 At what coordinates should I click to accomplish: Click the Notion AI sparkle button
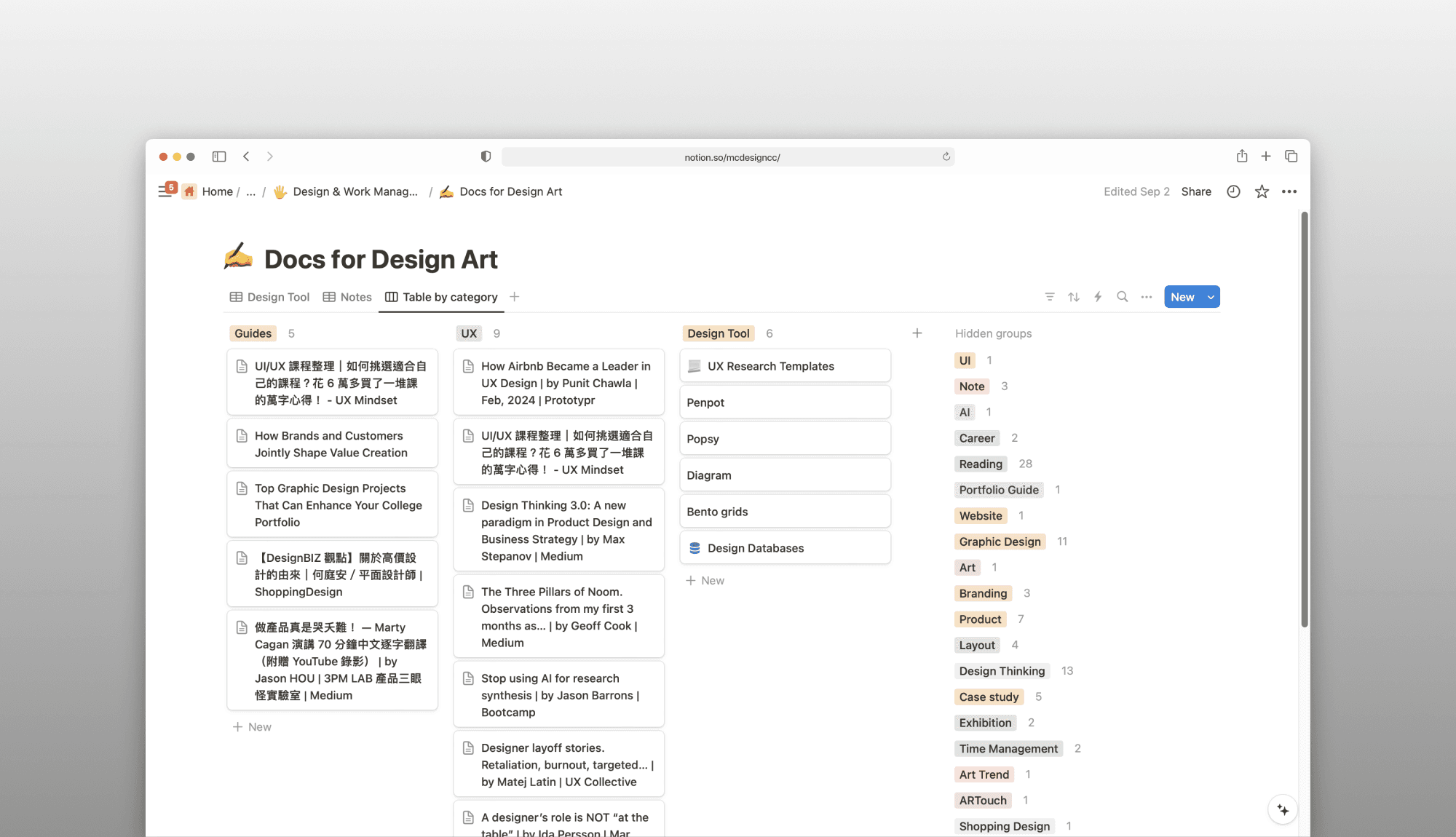[1283, 810]
